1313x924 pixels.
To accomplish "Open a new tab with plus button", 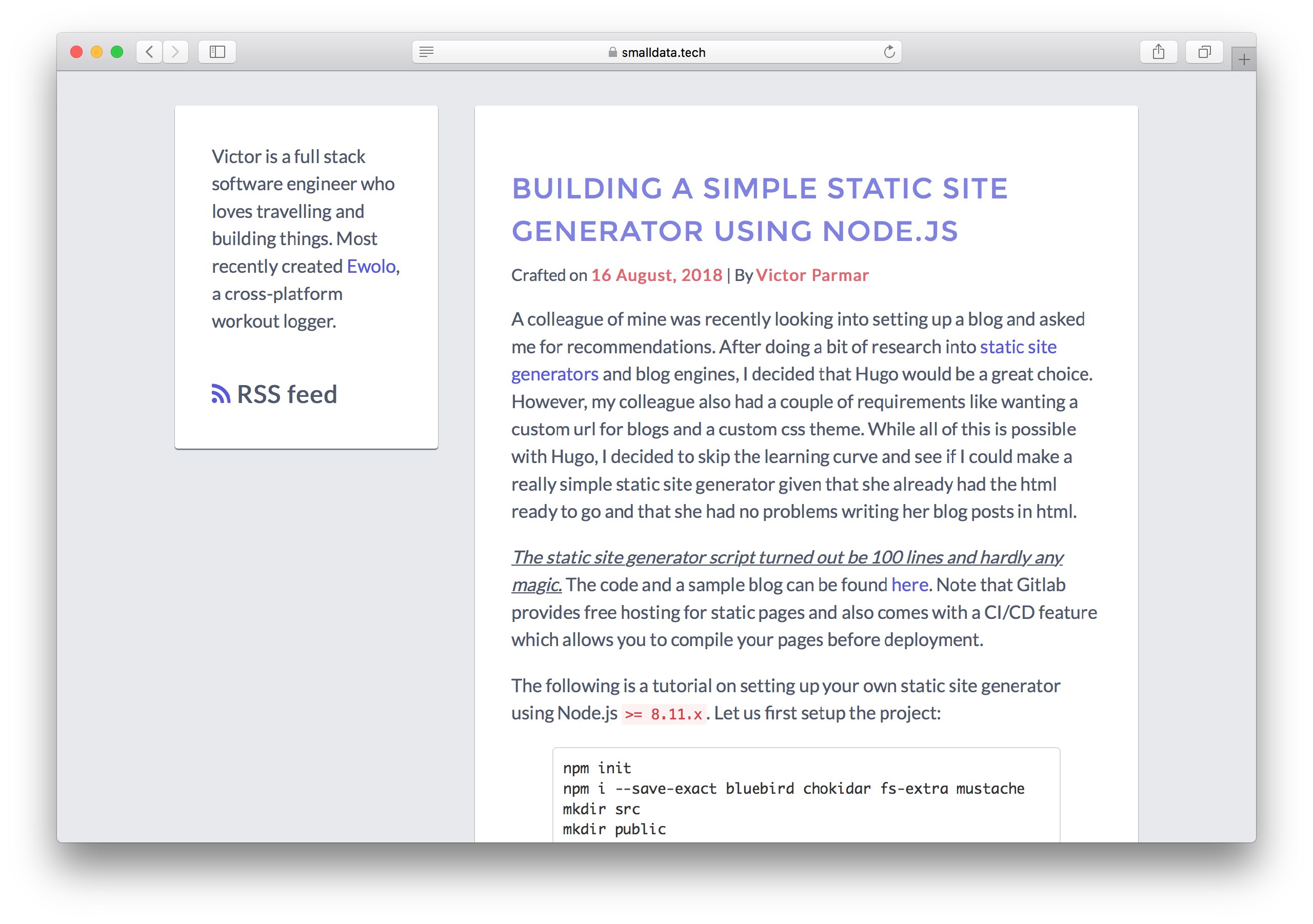I will pyautogui.click(x=1244, y=59).
